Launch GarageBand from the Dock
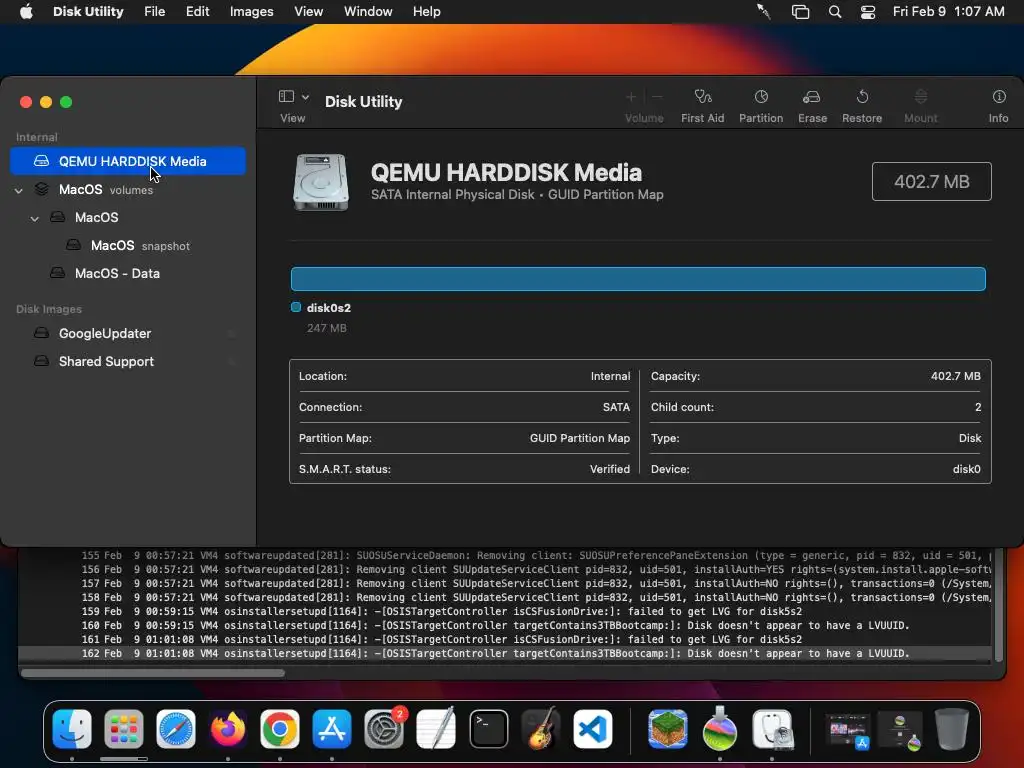 pyautogui.click(x=541, y=729)
